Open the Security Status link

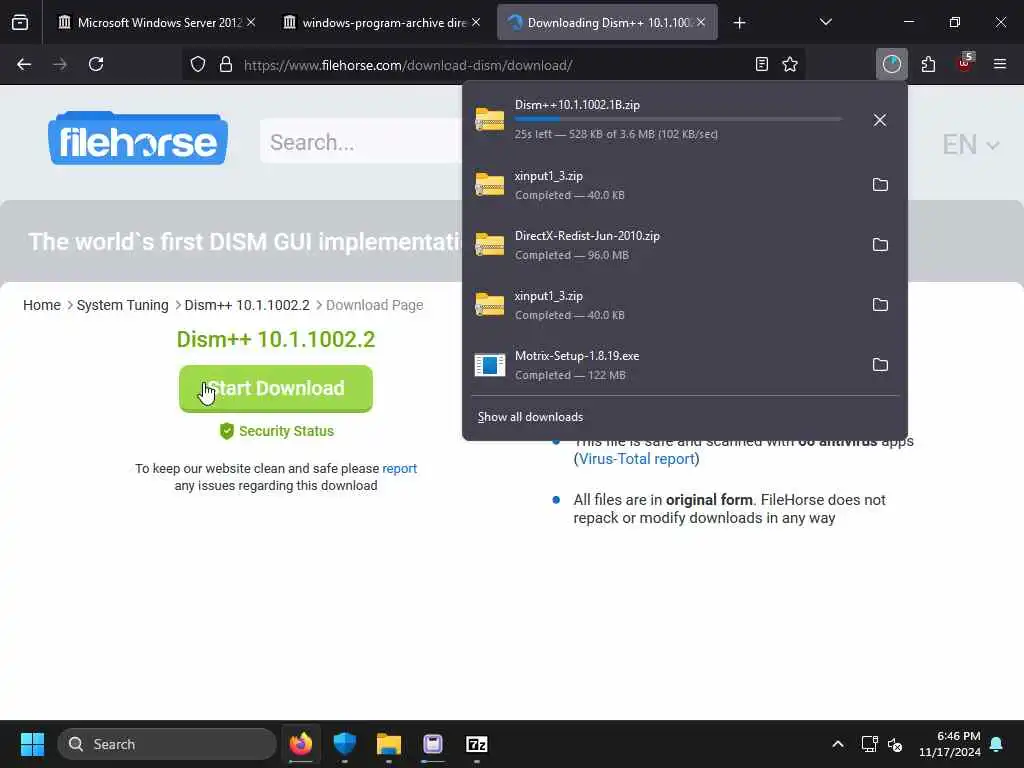coord(277,431)
